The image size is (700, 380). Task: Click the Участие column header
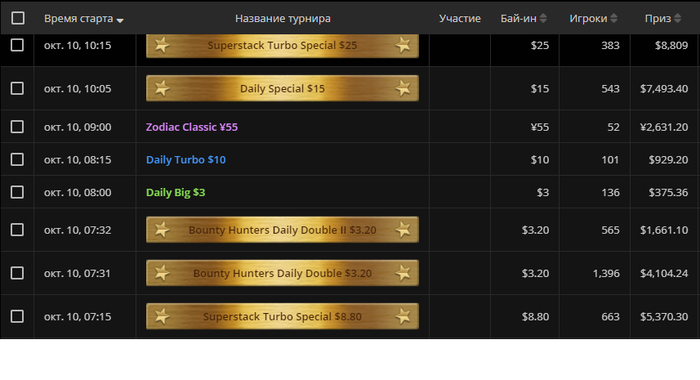click(x=460, y=18)
